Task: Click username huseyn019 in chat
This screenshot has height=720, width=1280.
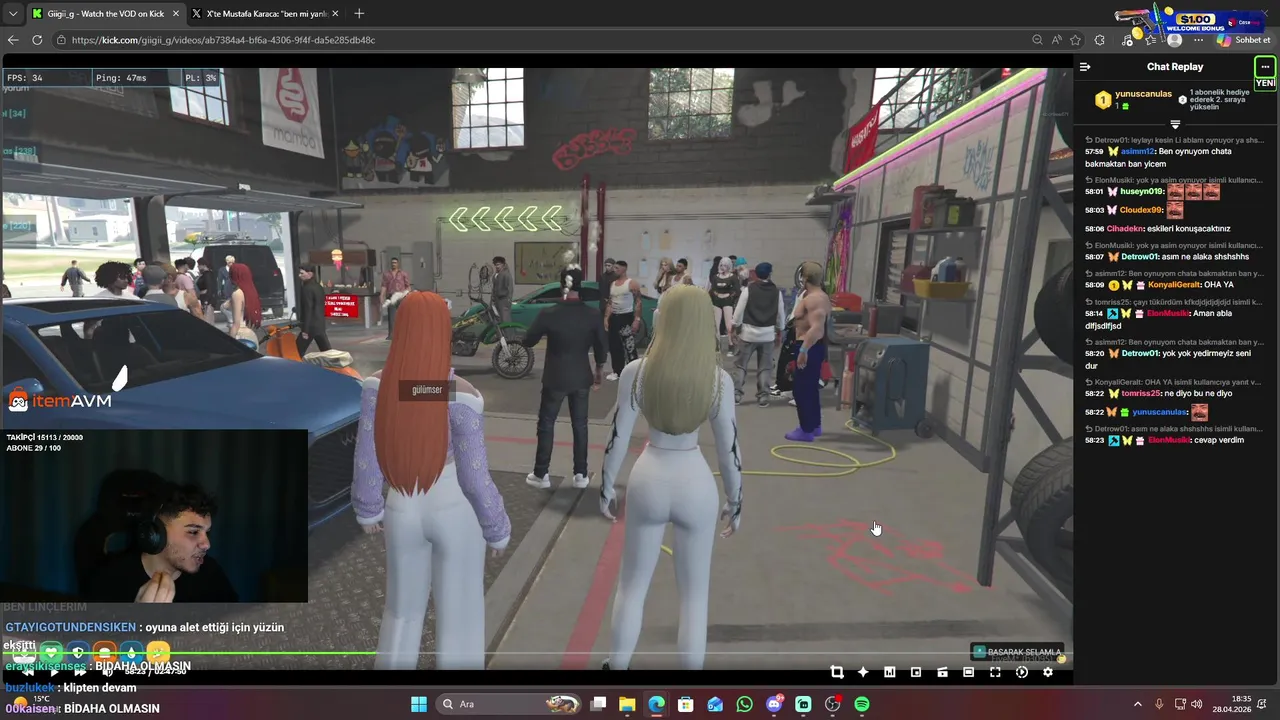Action: pyautogui.click(x=1142, y=191)
